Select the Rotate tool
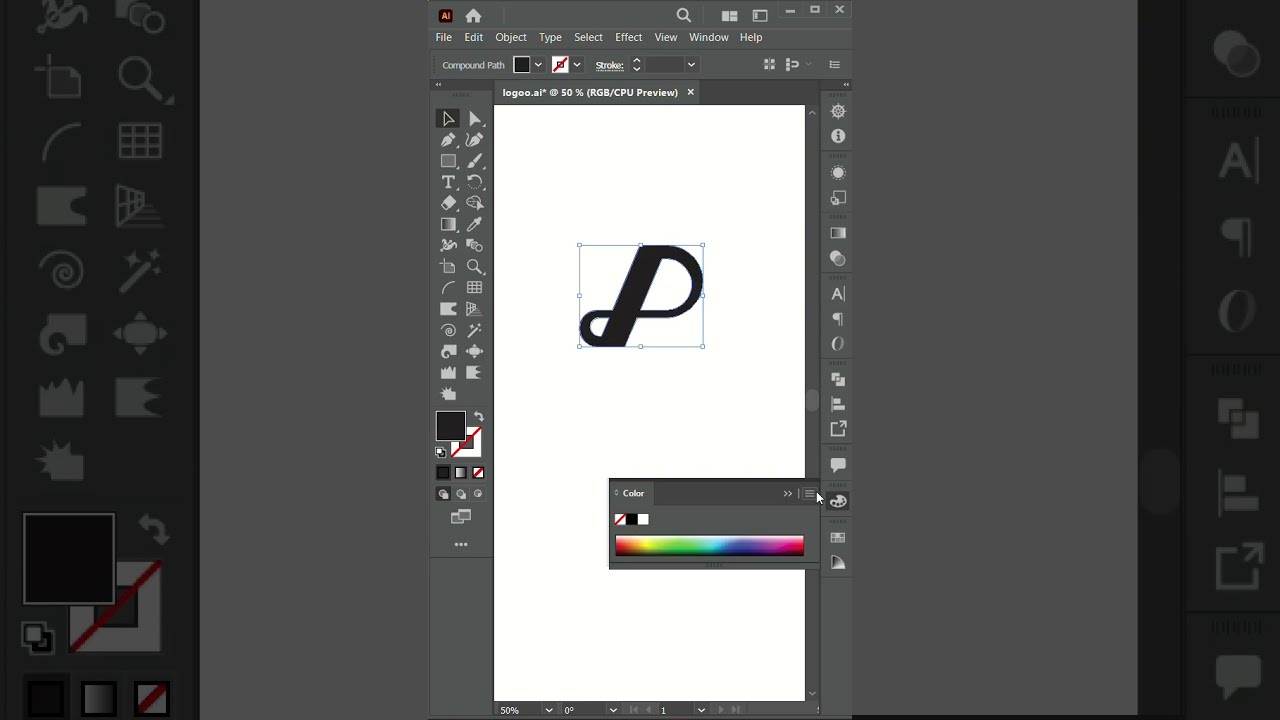Screen dimensions: 1280x720 point(475,182)
